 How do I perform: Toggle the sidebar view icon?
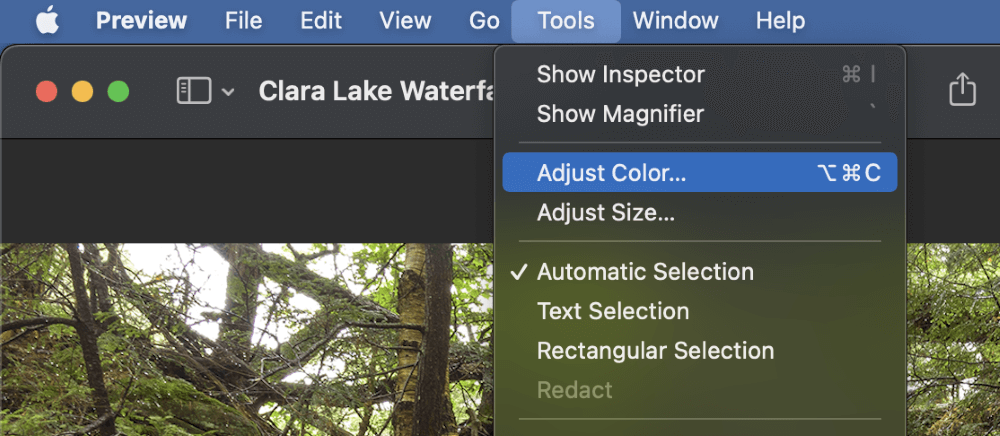(x=194, y=91)
